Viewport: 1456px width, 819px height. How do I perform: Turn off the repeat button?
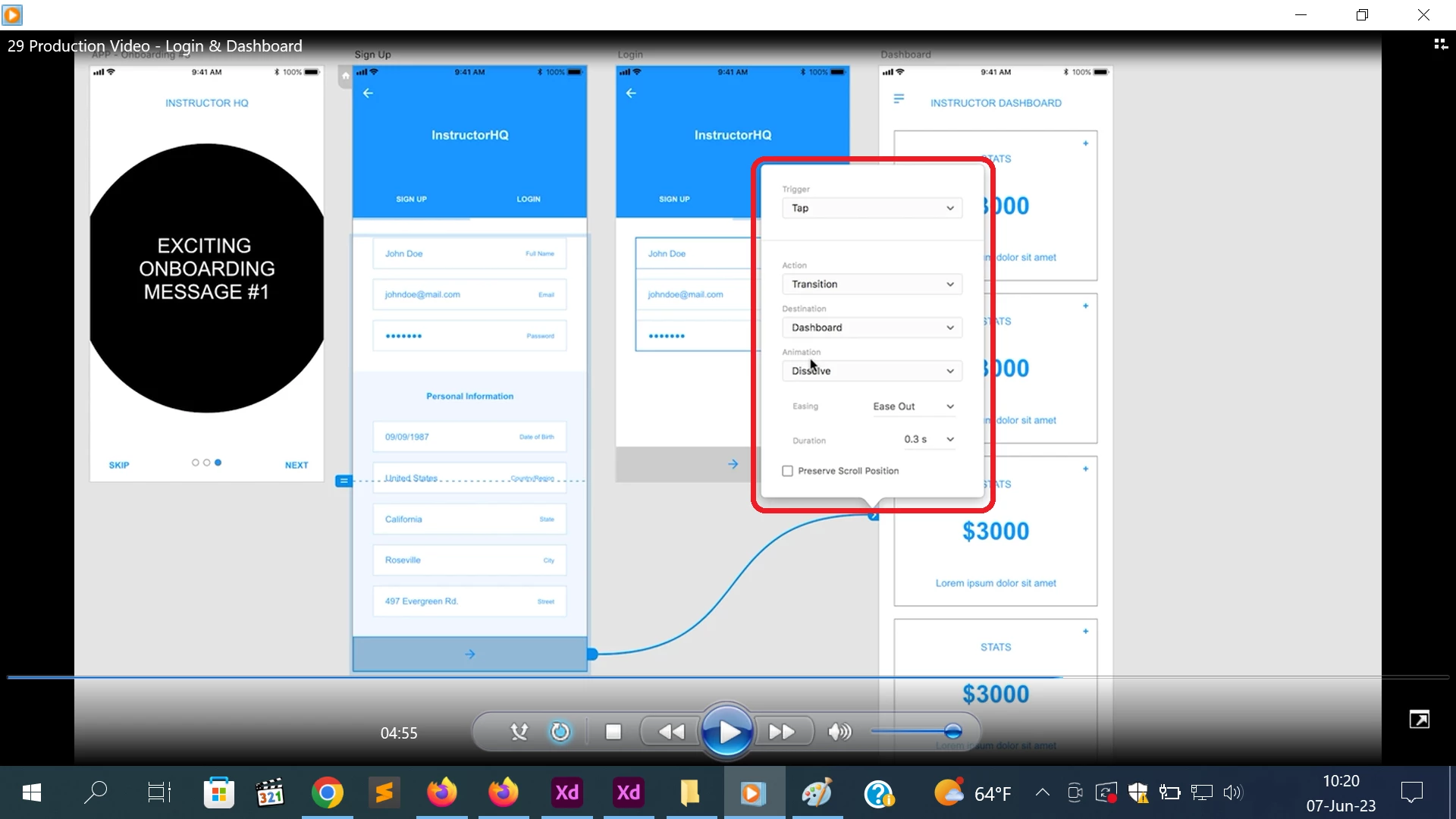pos(560,732)
